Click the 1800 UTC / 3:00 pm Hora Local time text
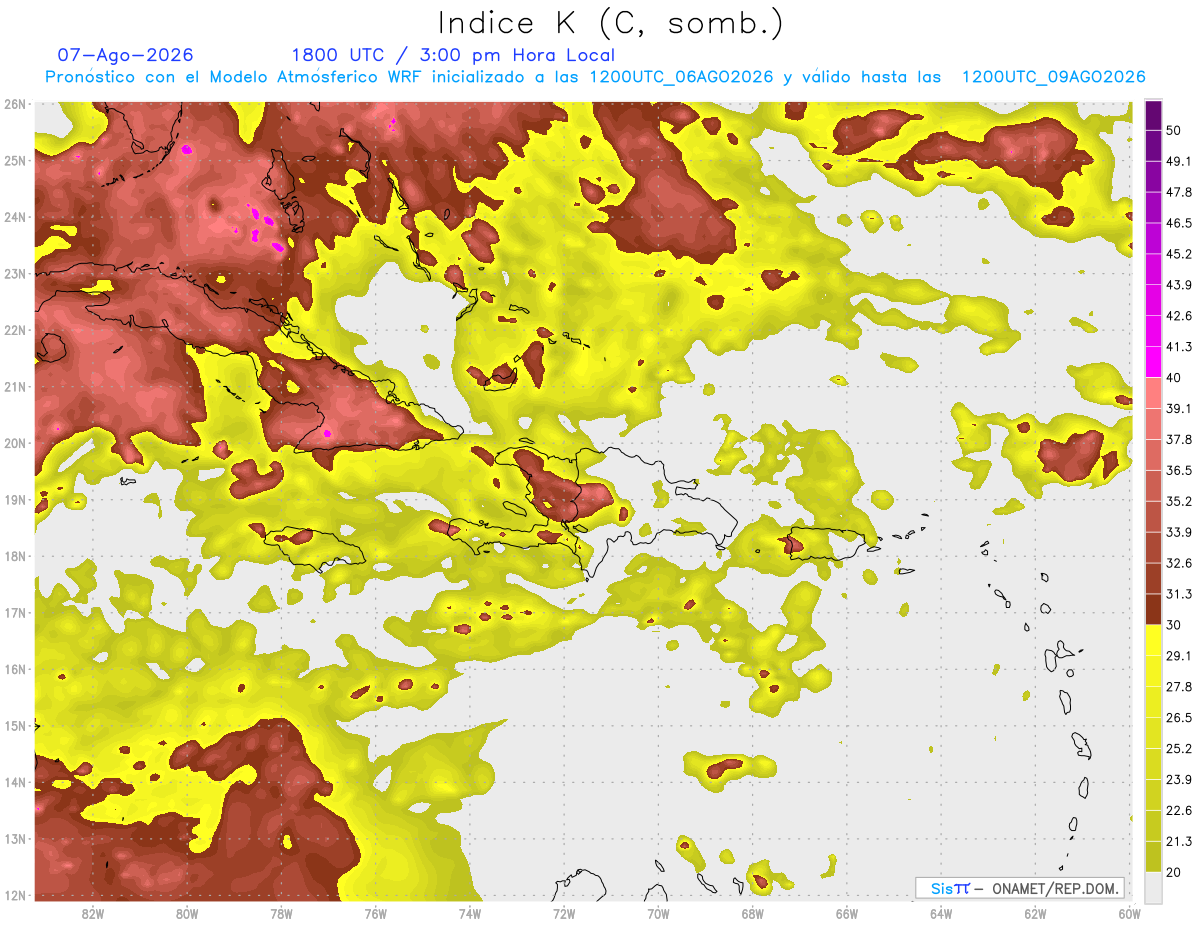 click(453, 55)
